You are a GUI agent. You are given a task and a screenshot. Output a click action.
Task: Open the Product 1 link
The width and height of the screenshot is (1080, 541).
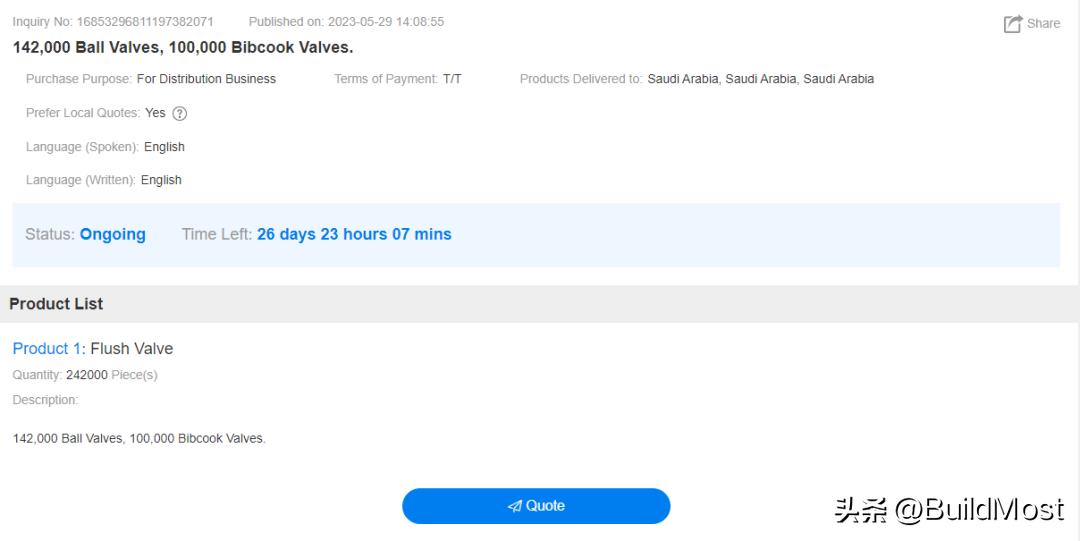46,348
